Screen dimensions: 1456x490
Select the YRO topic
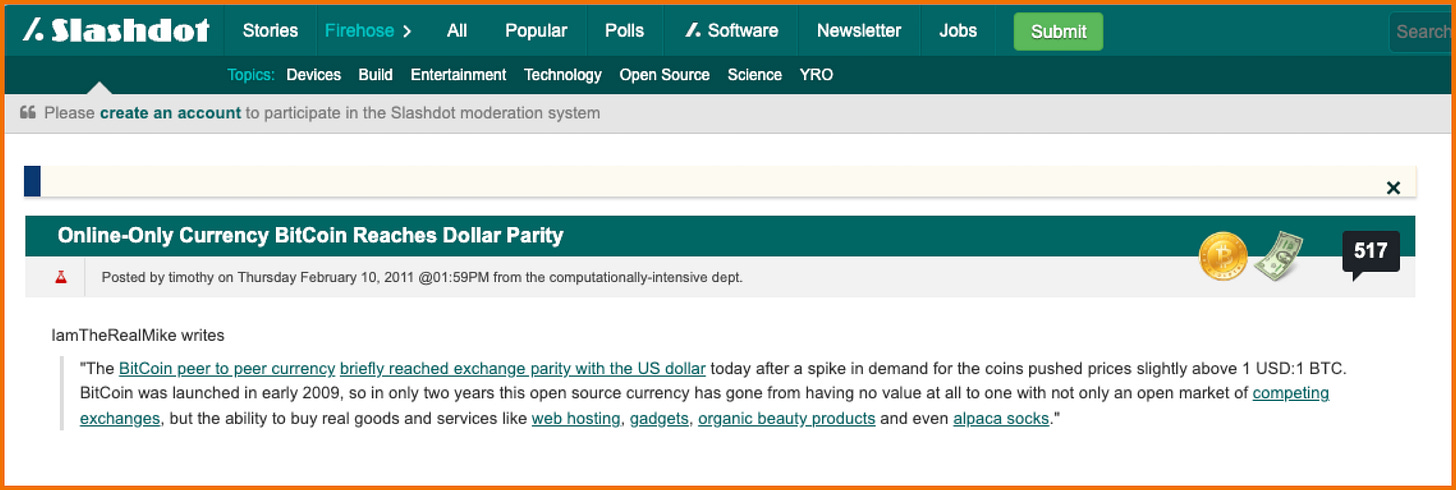tap(816, 75)
